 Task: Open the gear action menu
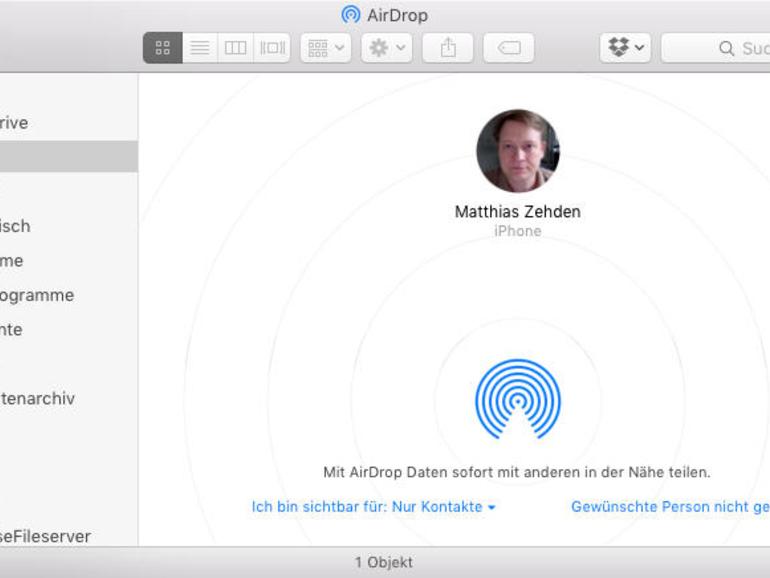coord(386,48)
